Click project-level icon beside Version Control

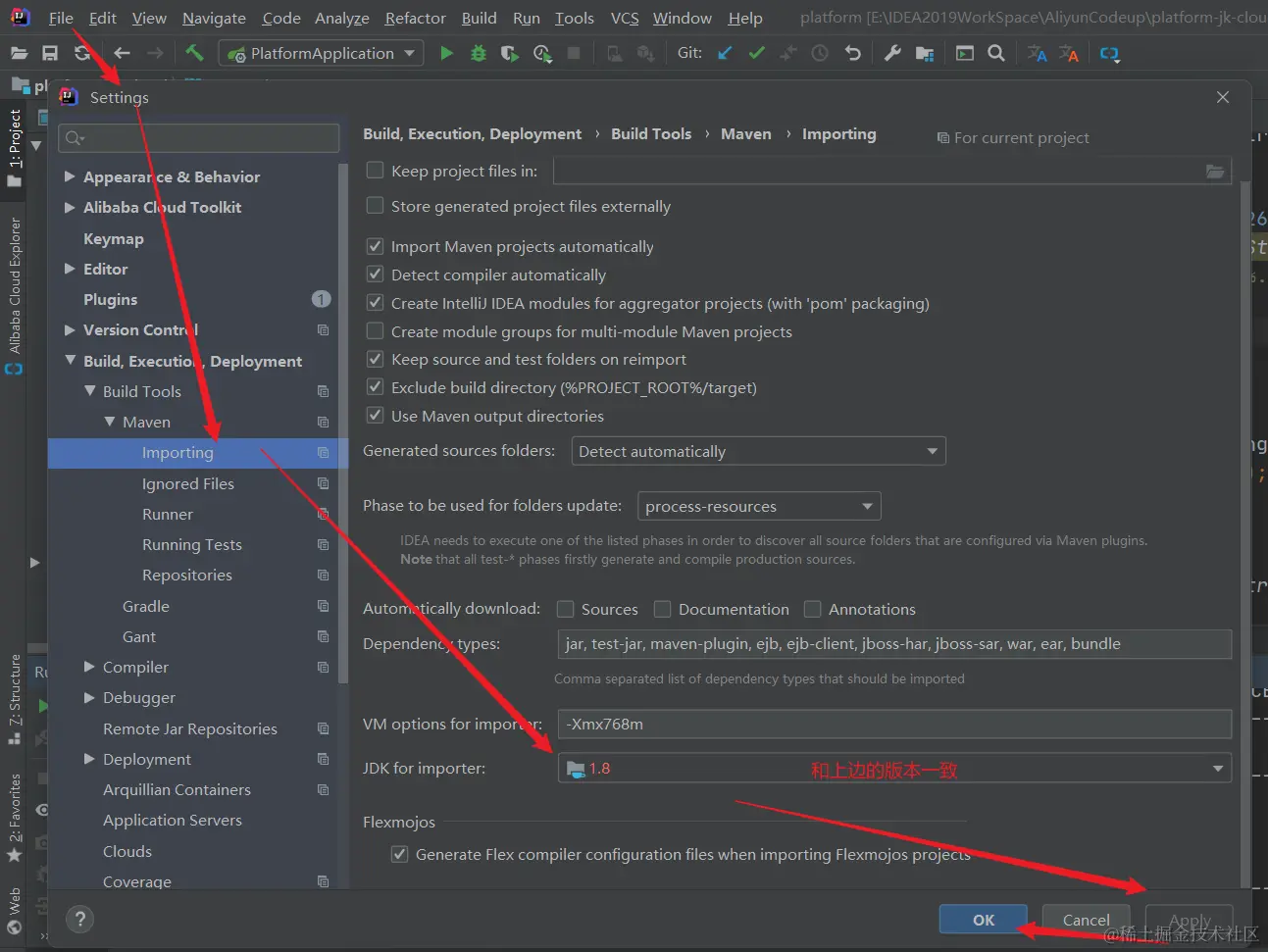[323, 330]
